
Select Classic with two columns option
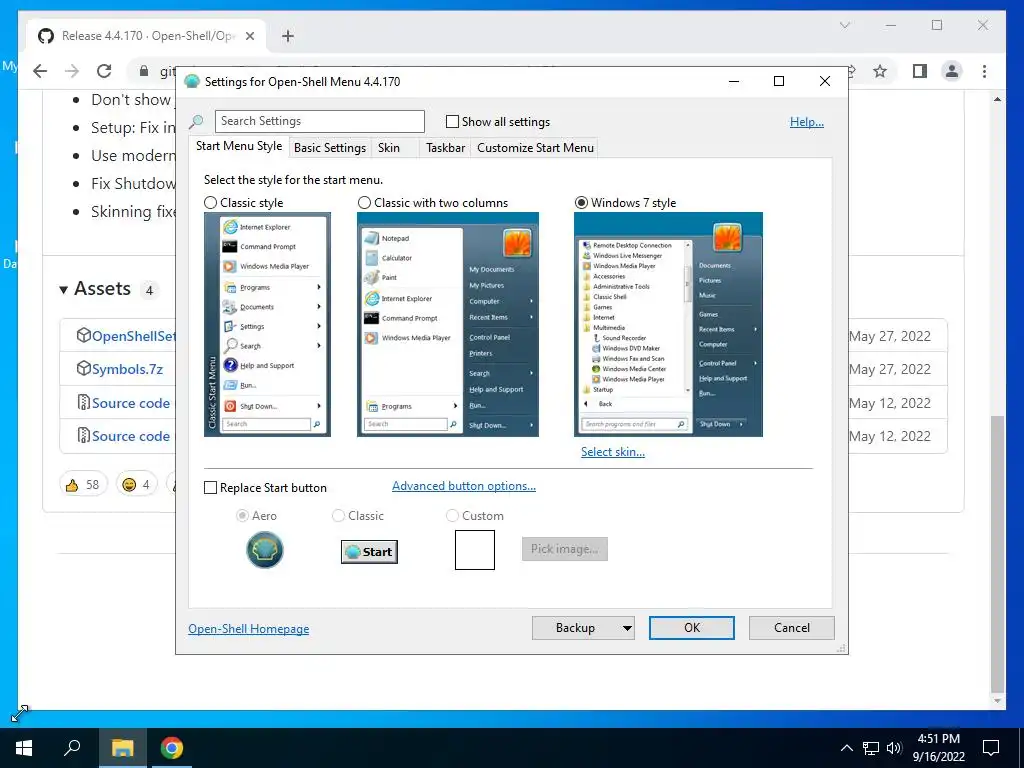point(364,203)
